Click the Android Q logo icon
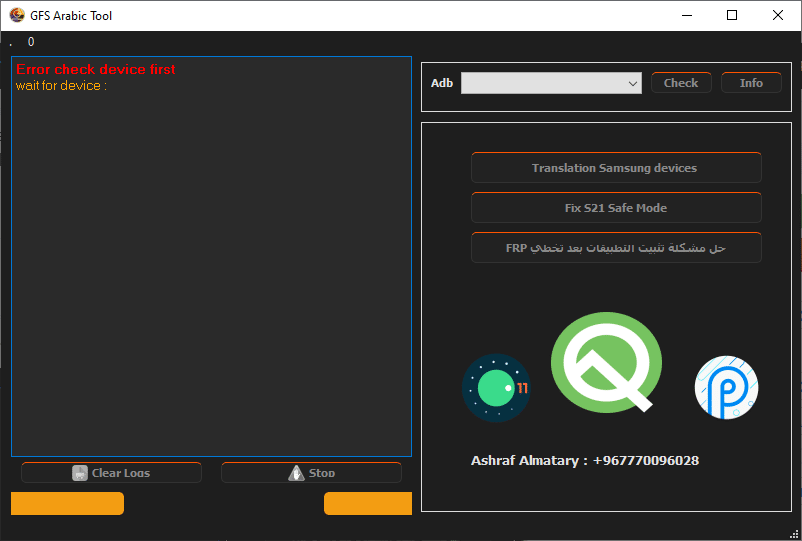This screenshot has width=802, height=541. click(x=606, y=362)
